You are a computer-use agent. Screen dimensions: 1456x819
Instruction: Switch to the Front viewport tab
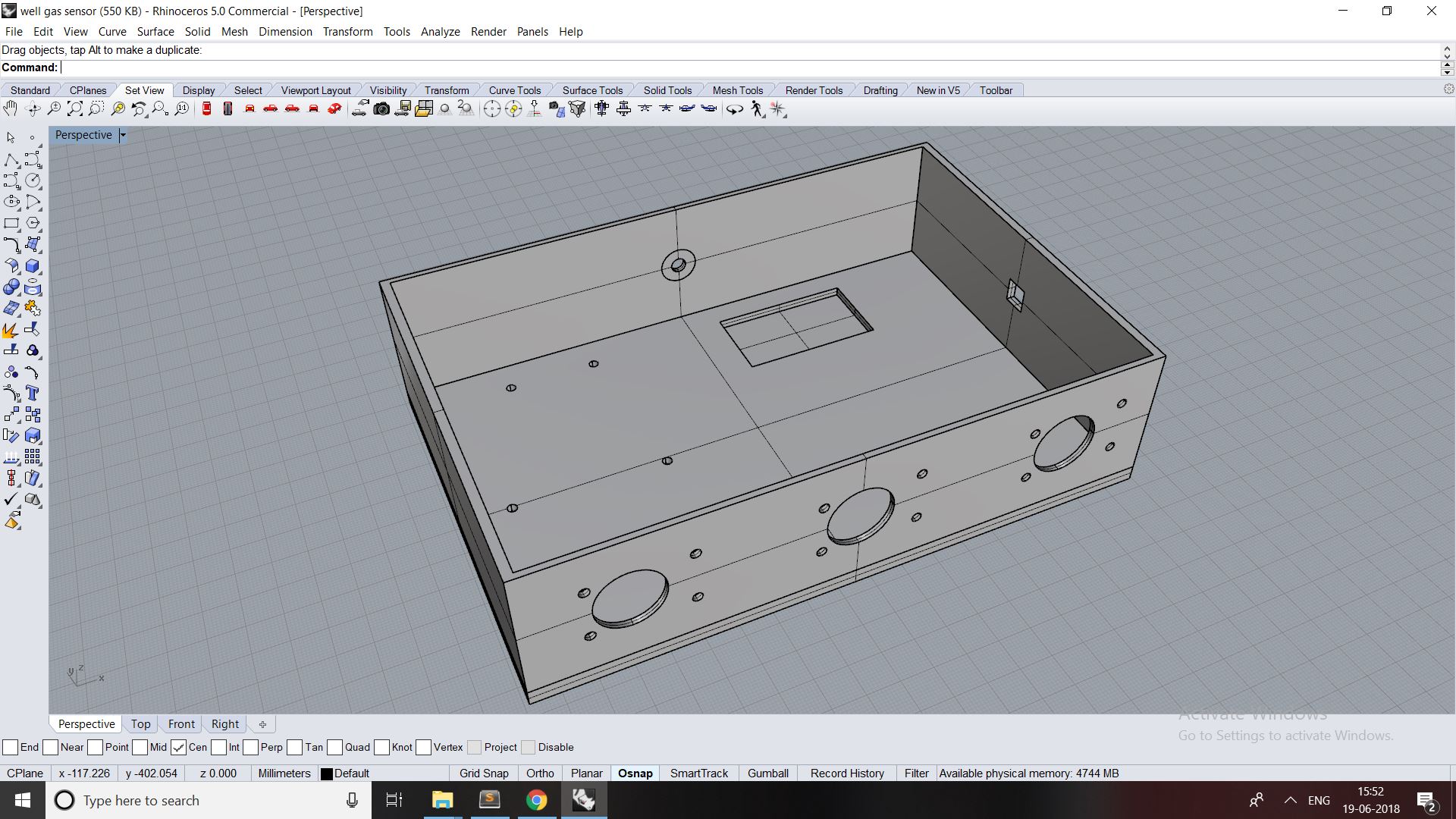tap(181, 723)
